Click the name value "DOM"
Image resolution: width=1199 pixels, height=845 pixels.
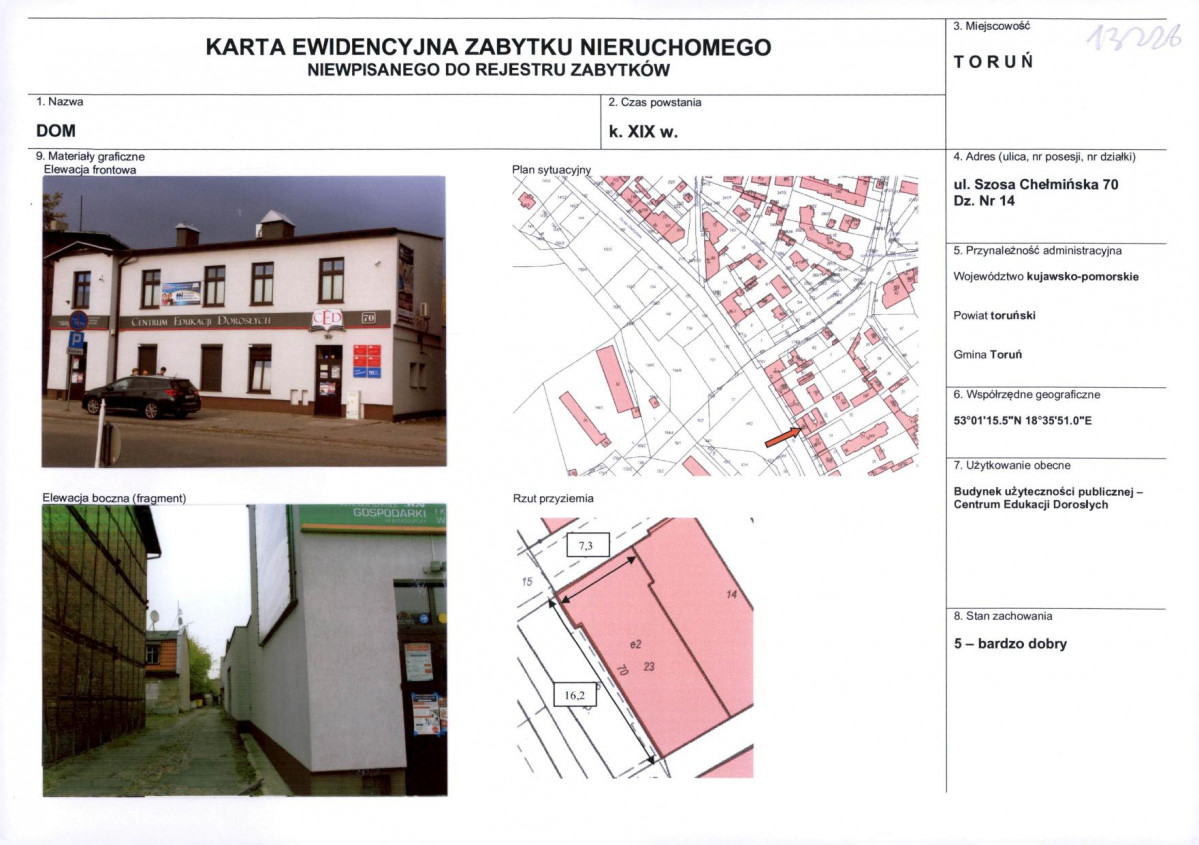click(56, 131)
